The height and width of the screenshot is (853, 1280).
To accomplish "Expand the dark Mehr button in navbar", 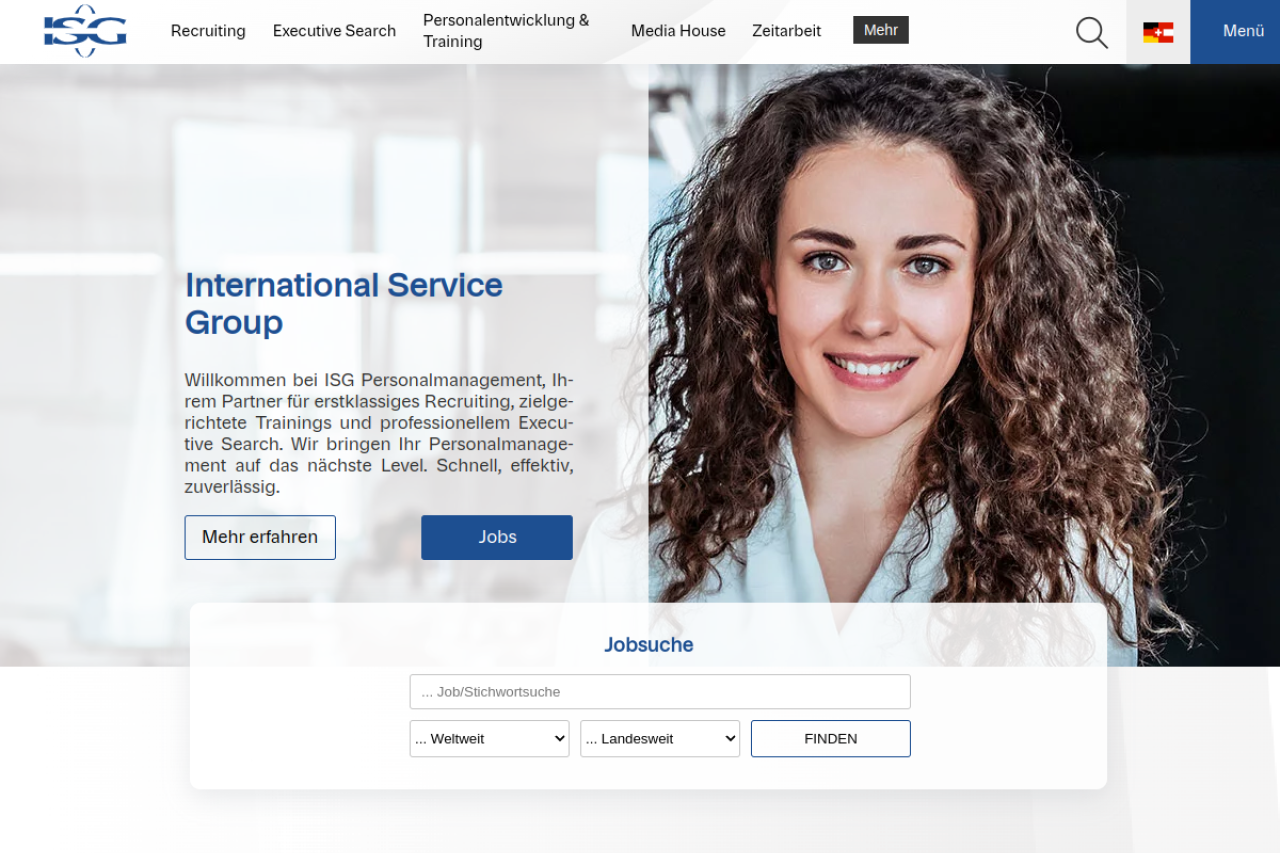I will pyautogui.click(x=880, y=30).
